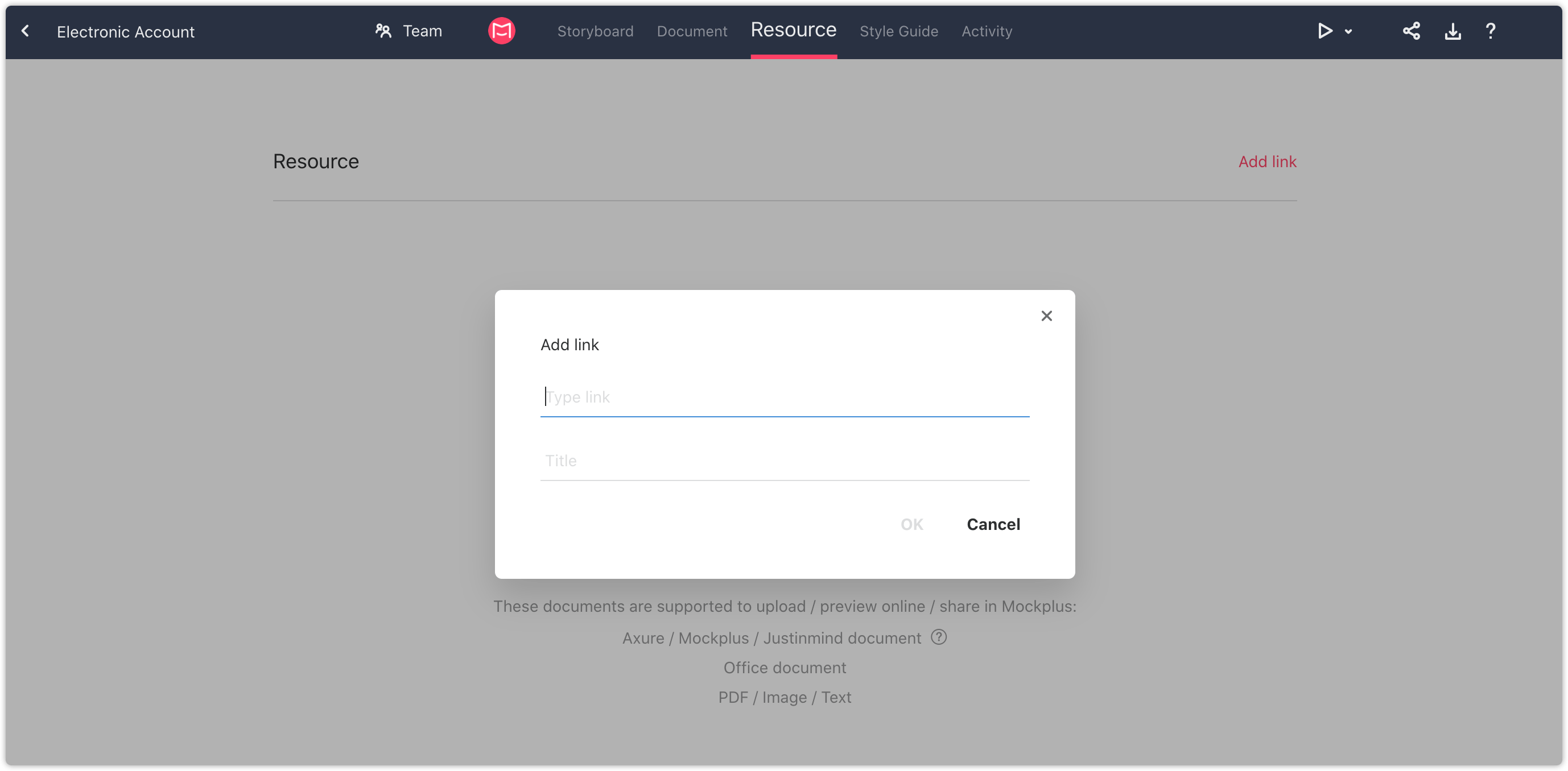Click the red Mockplus logo icon
1568x771 pixels.
502,31
